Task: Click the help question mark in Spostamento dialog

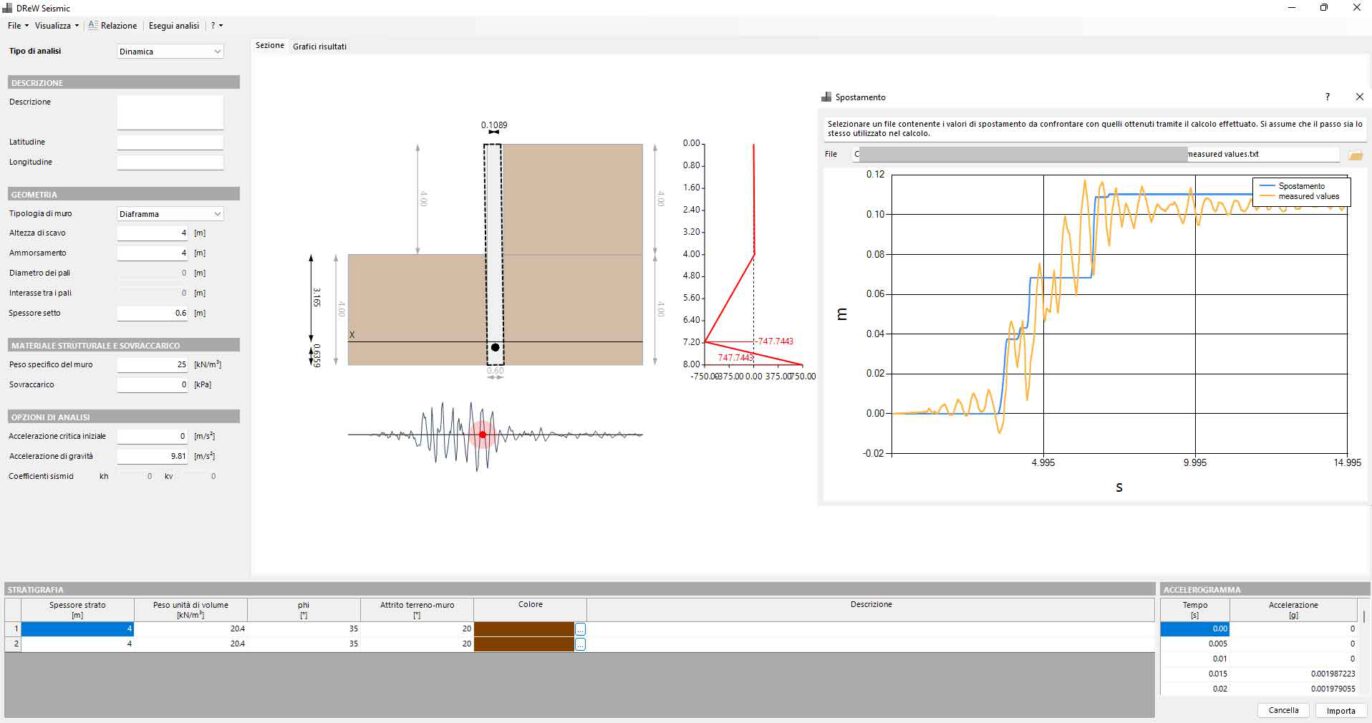Action: [x=1327, y=97]
